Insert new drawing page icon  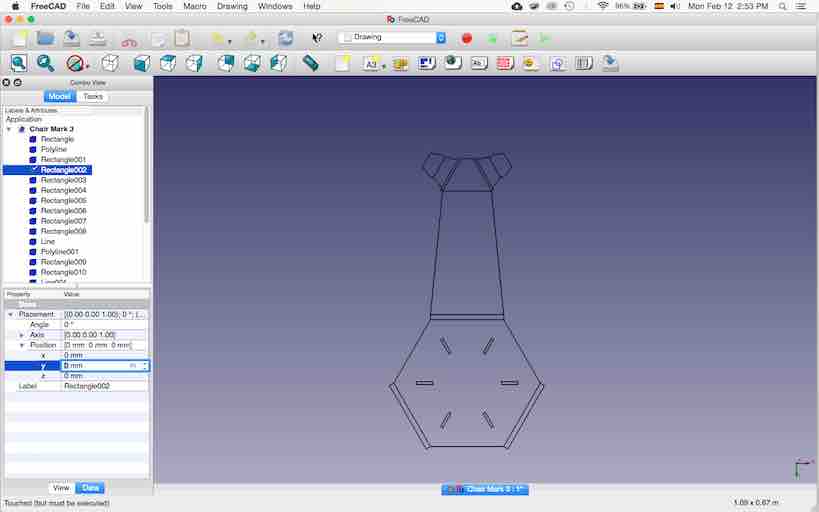pos(342,63)
